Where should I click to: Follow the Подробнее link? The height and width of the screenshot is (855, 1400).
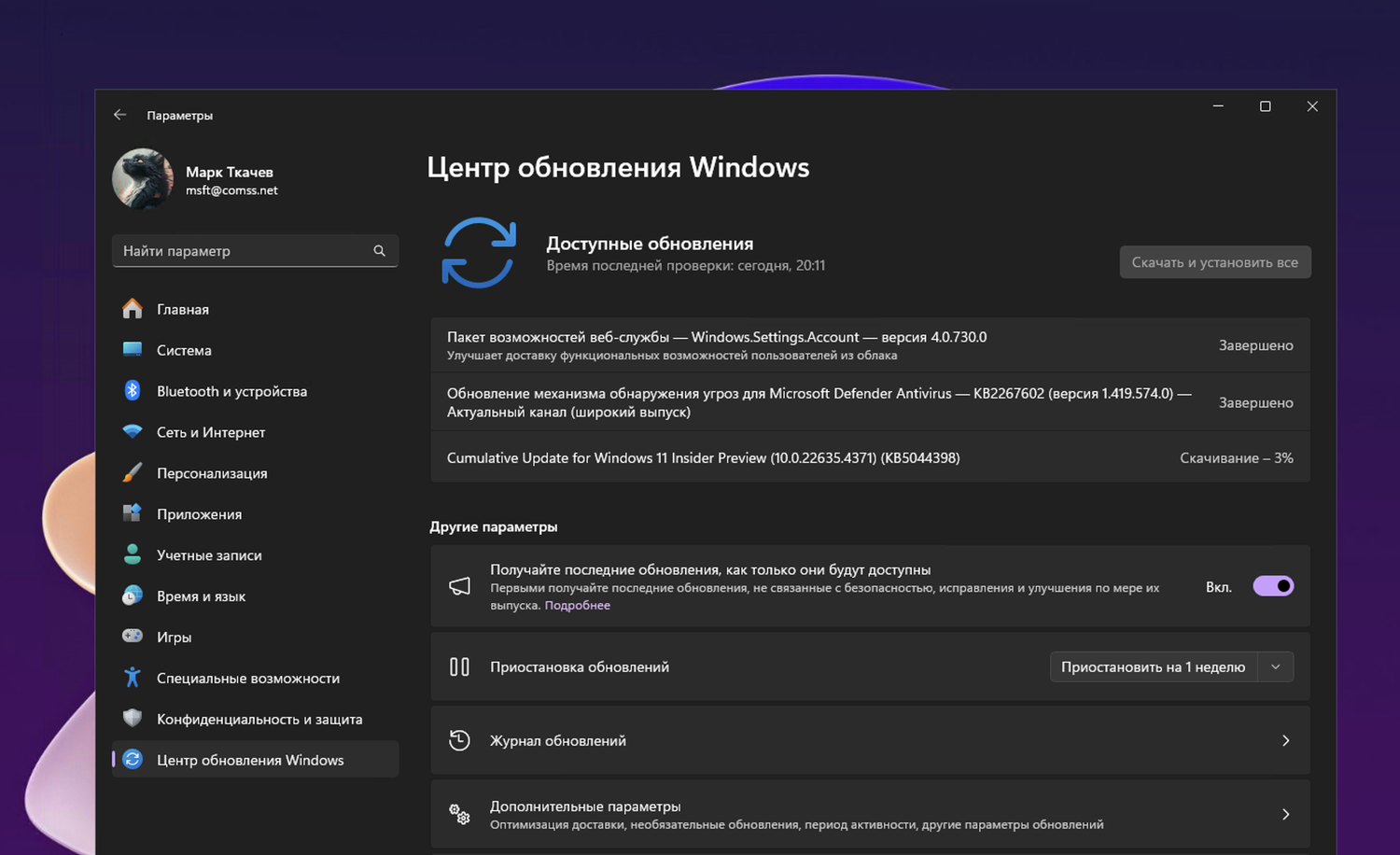(x=578, y=605)
